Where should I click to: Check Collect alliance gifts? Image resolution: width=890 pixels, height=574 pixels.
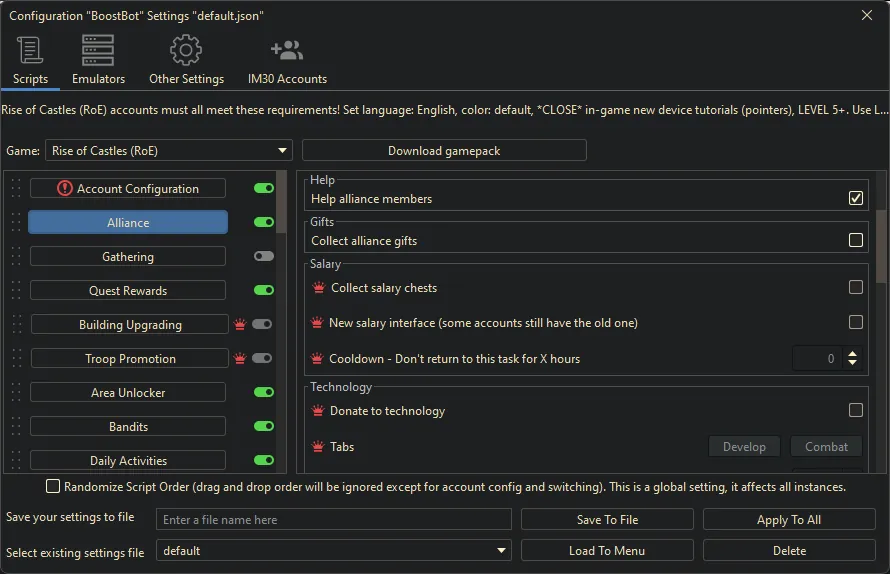(855, 240)
